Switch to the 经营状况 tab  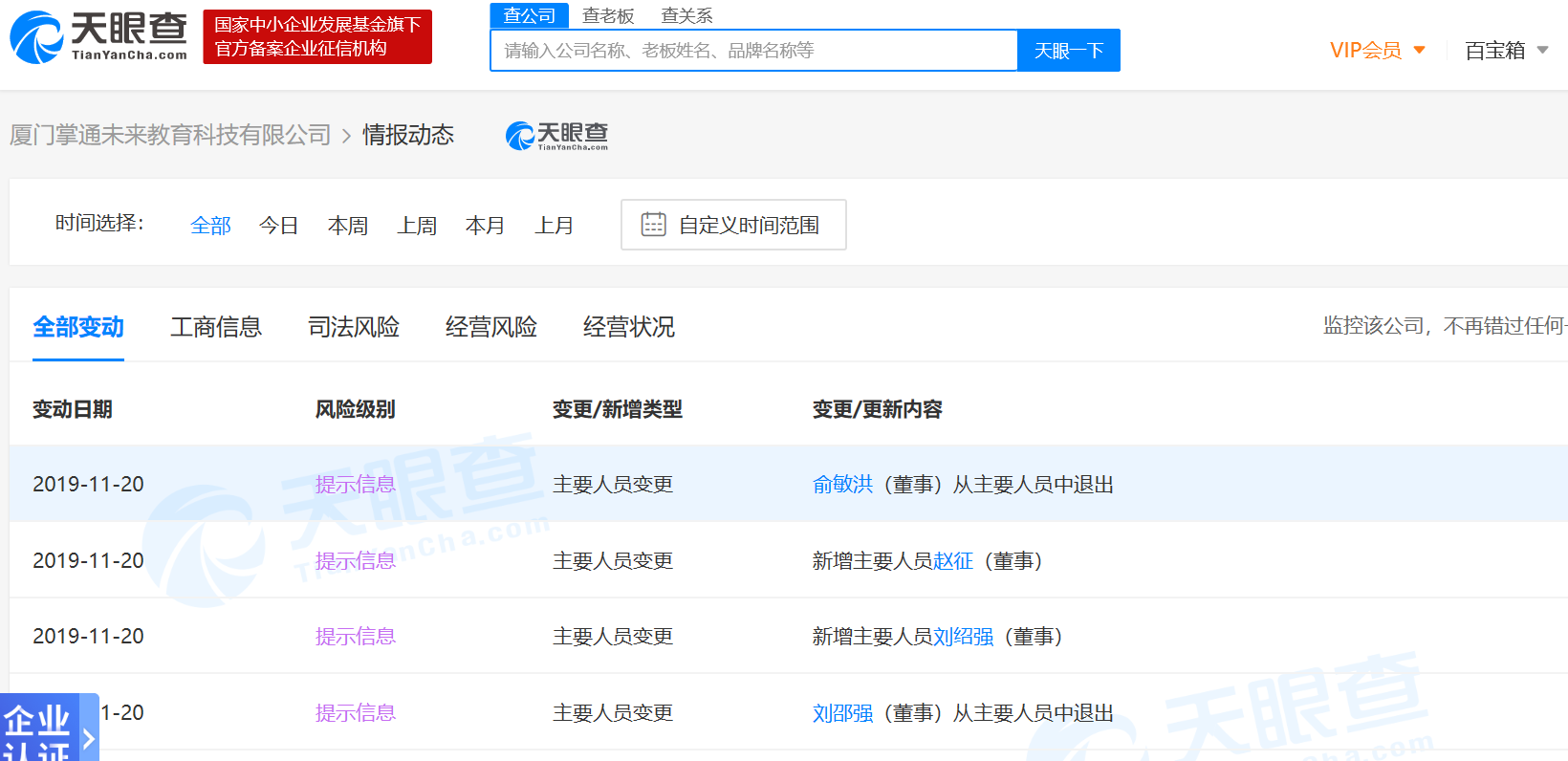[x=629, y=327]
